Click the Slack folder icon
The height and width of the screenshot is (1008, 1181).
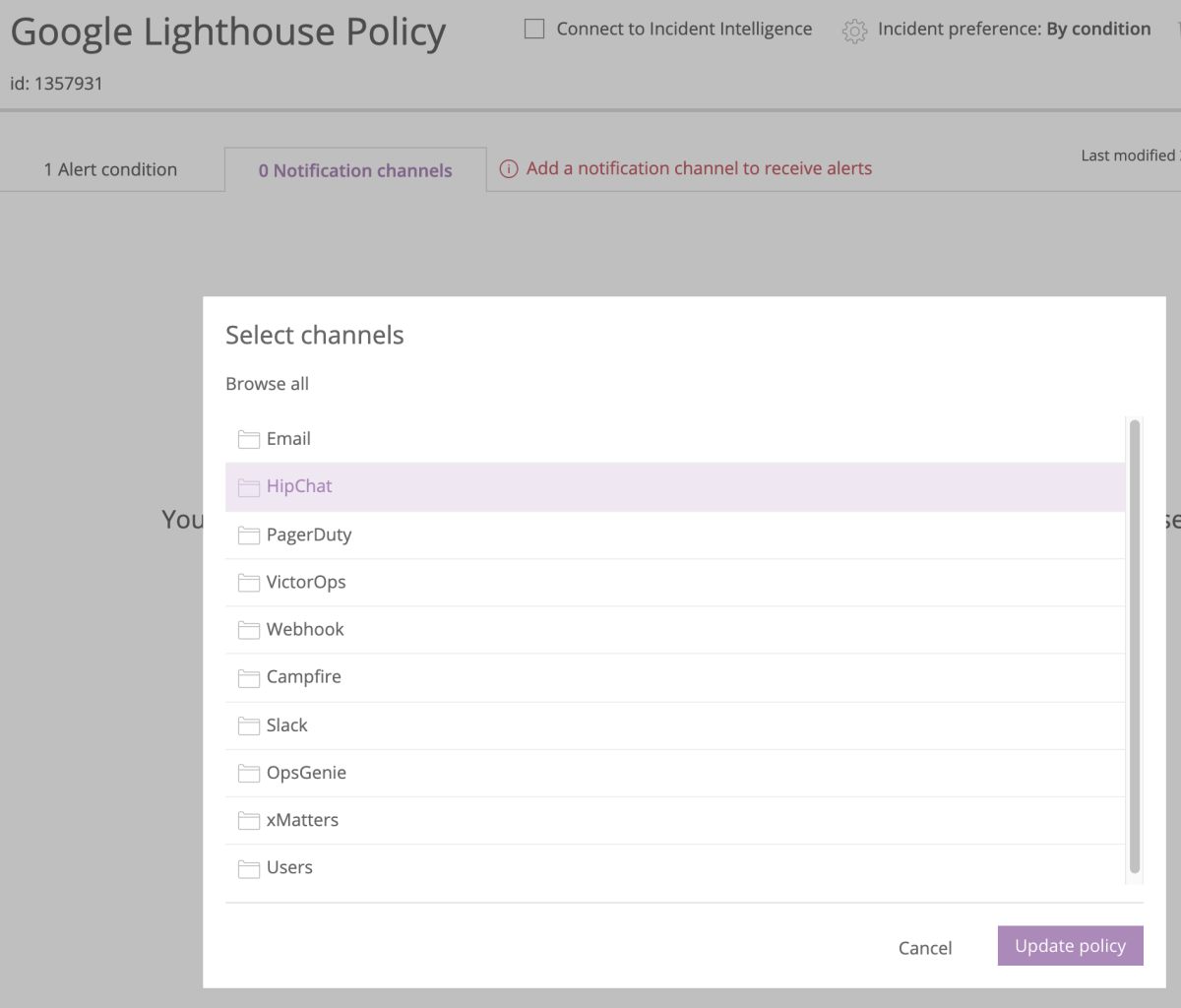point(248,726)
